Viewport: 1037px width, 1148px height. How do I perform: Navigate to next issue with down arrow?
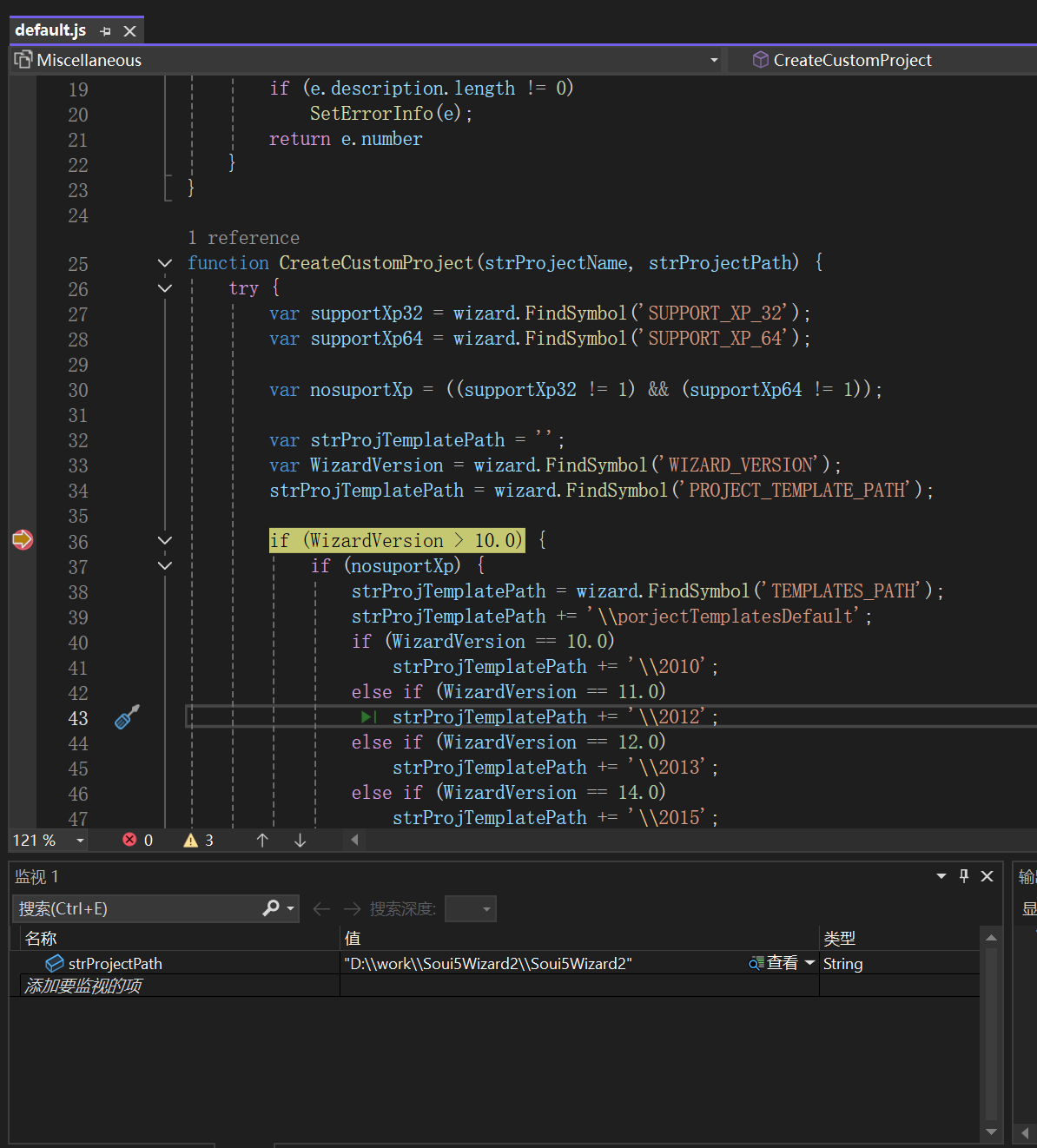pos(300,840)
